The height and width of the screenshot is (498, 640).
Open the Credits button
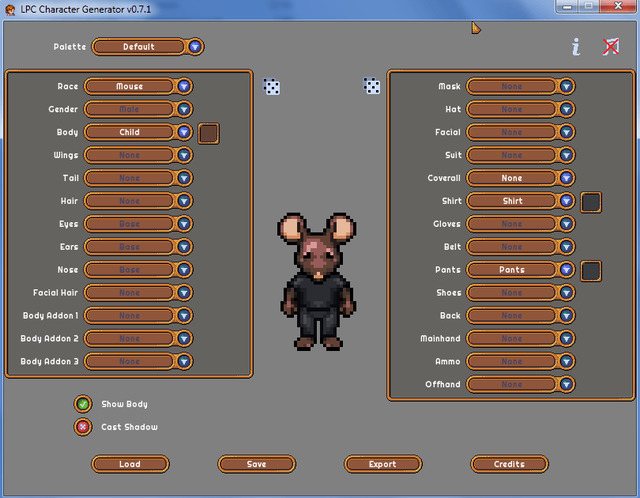pos(509,464)
